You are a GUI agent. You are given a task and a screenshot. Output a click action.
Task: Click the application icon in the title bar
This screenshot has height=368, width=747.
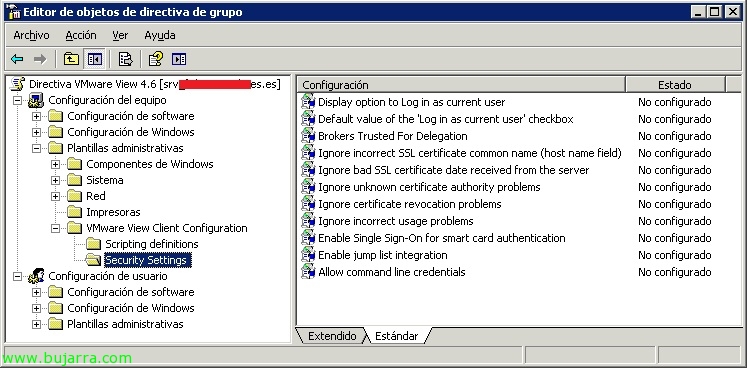[13, 11]
